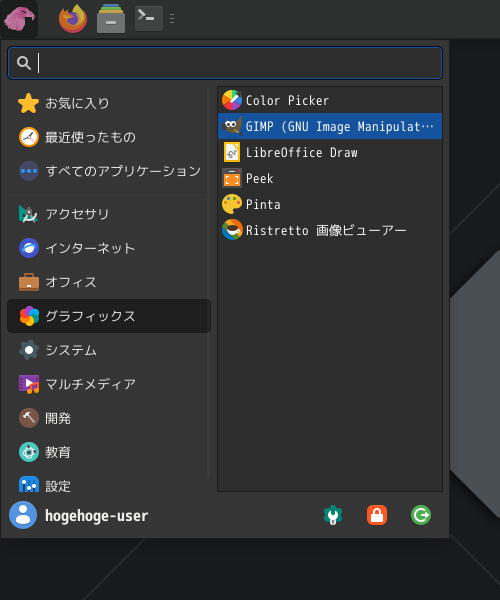Viewport: 500px width, 600px height.
Task: Show すべてのアプリケーション category
Action: click(x=109, y=171)
